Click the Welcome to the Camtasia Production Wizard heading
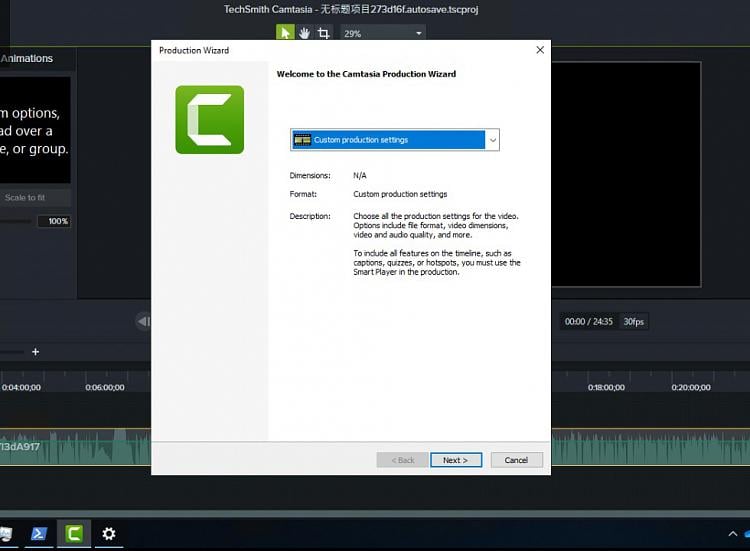 366,74
